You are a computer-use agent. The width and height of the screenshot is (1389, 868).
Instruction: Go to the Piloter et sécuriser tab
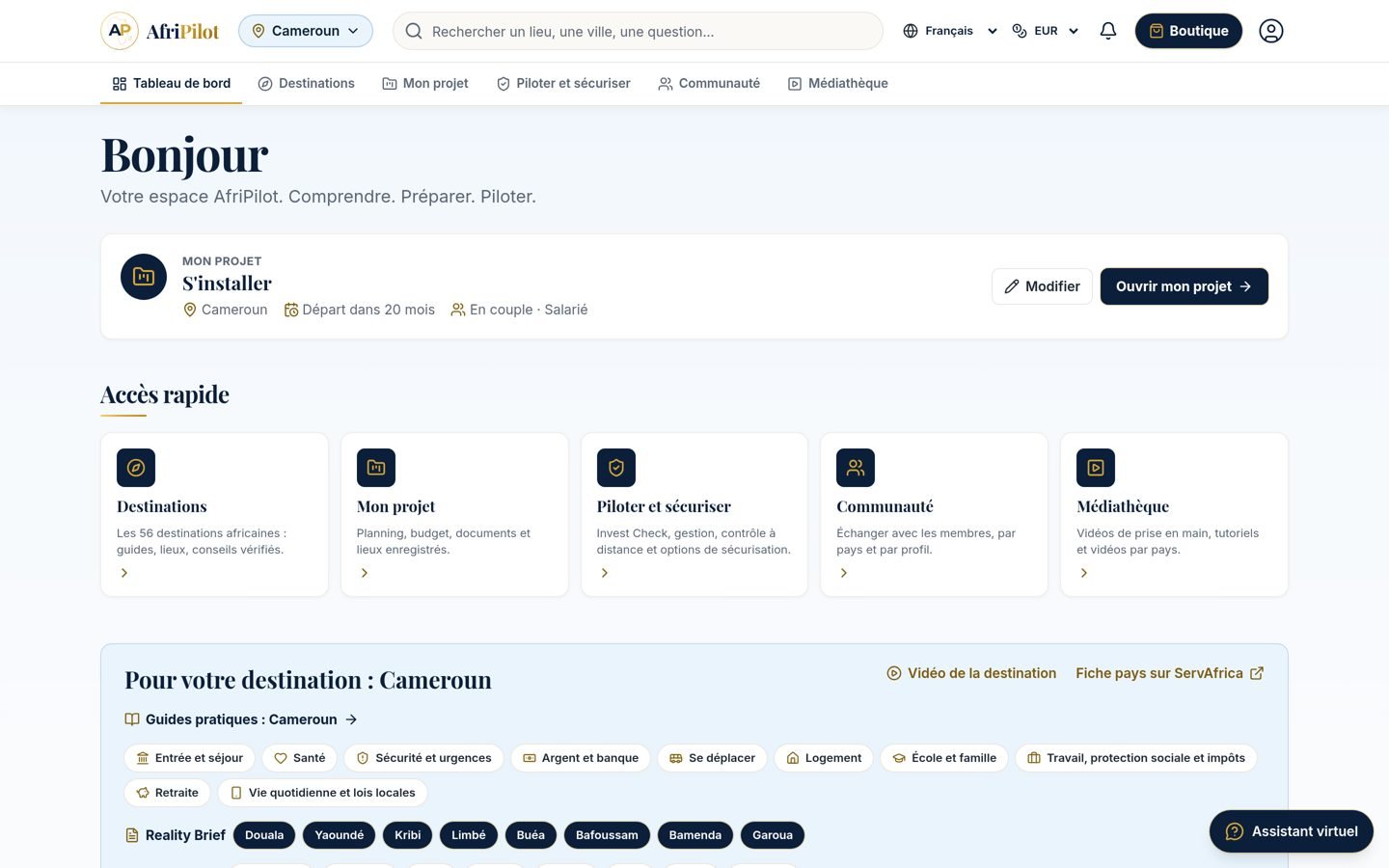point(563,84)
